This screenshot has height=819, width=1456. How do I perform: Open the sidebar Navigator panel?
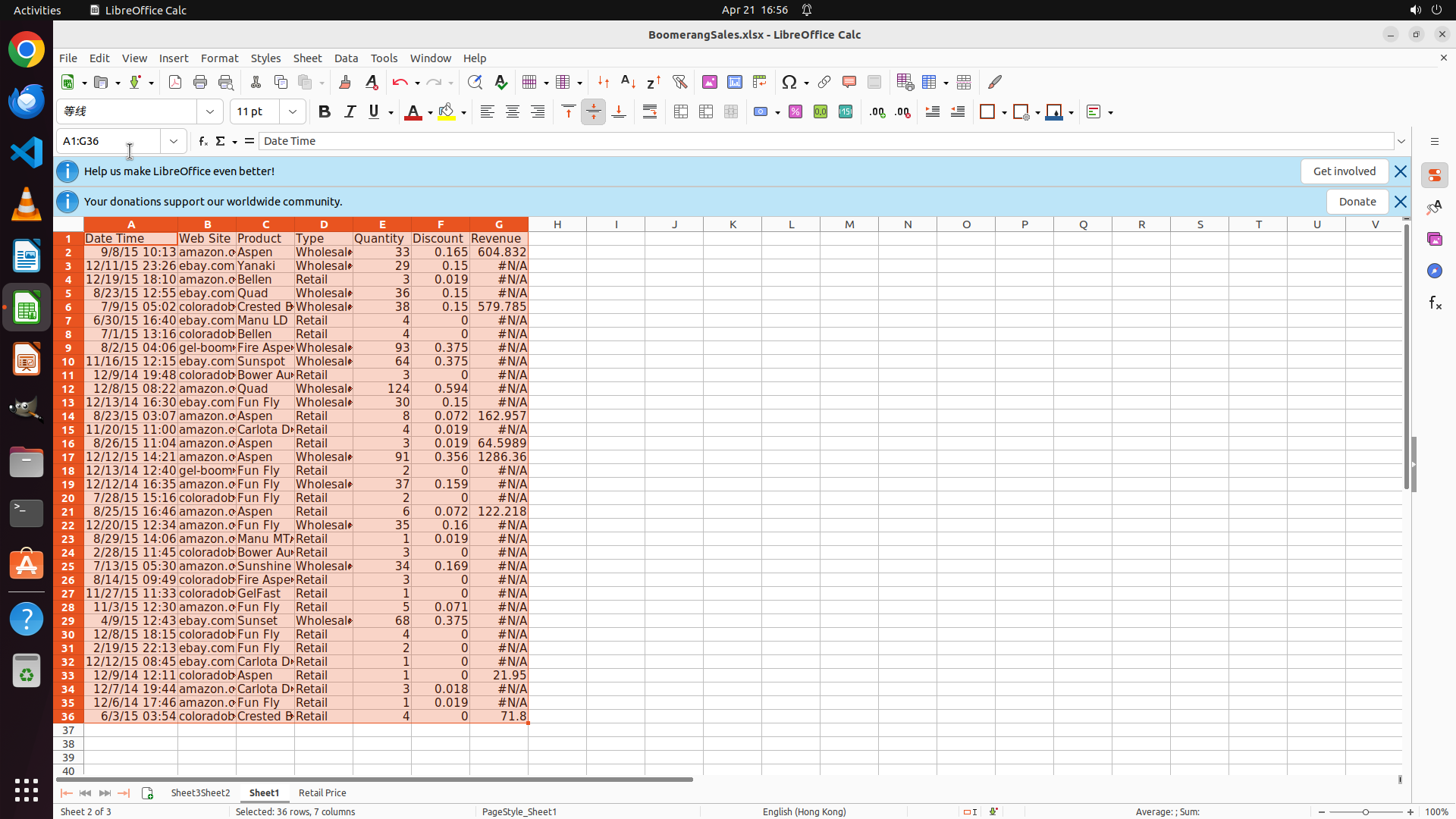pyautogui.click(x=1434, y=271)
